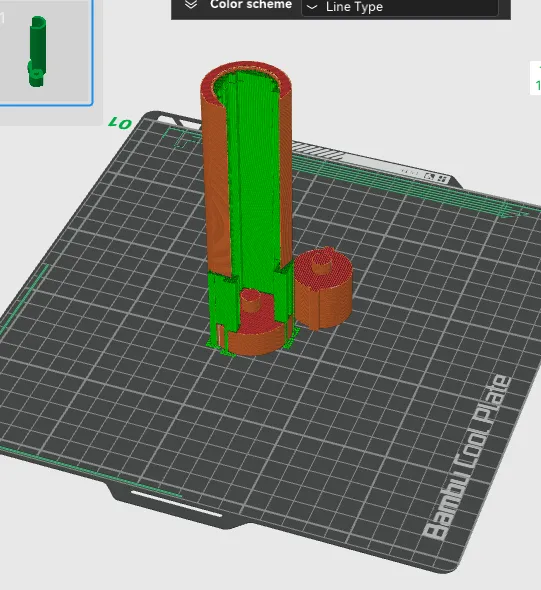The height and width of the screenshot is (590, 541).
Task: Click the Bambu Cool Plate label
Action: (x=467, y=458)
